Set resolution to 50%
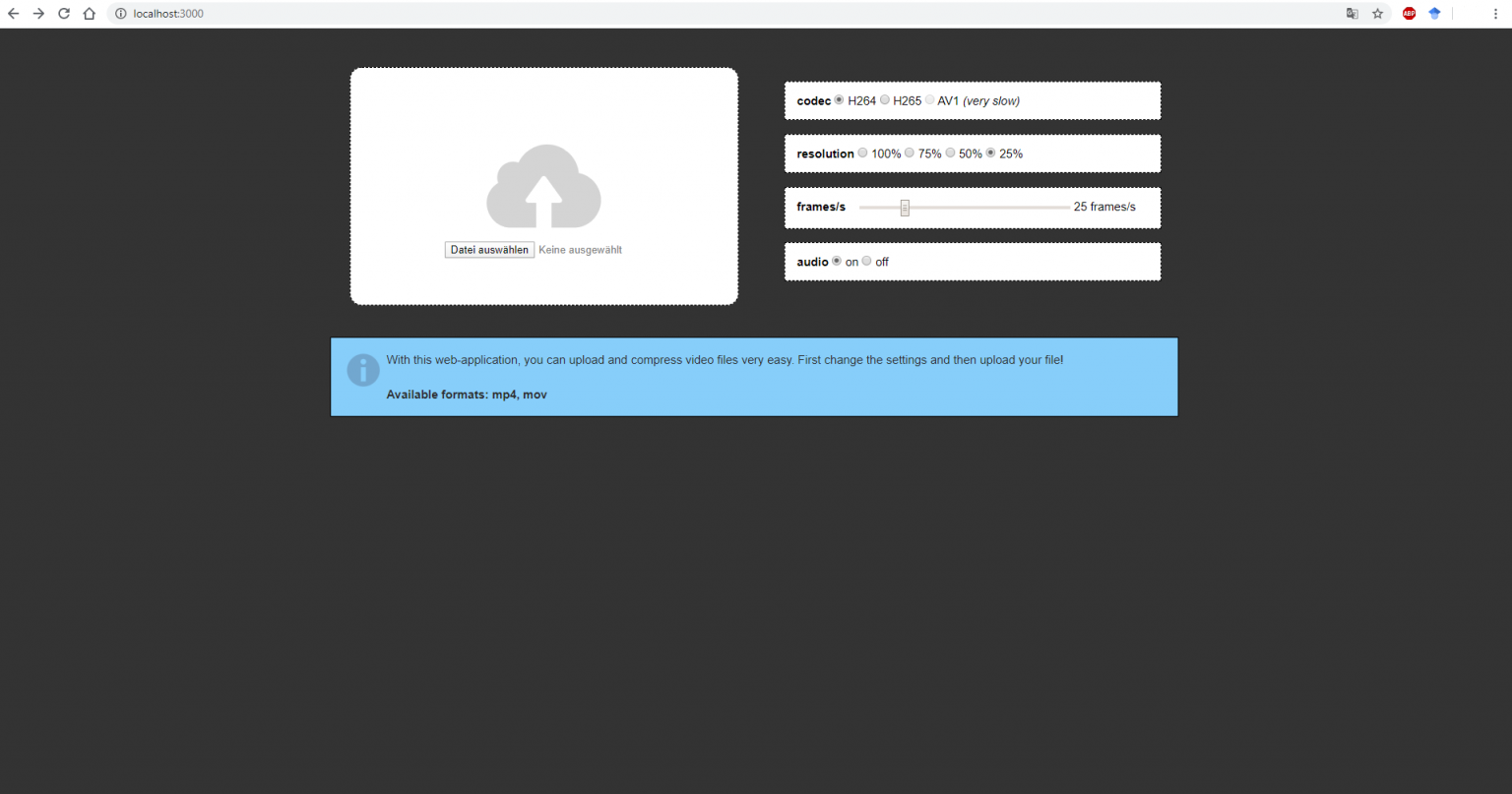Screen dimensions: 1512x794 click(950, 153)
